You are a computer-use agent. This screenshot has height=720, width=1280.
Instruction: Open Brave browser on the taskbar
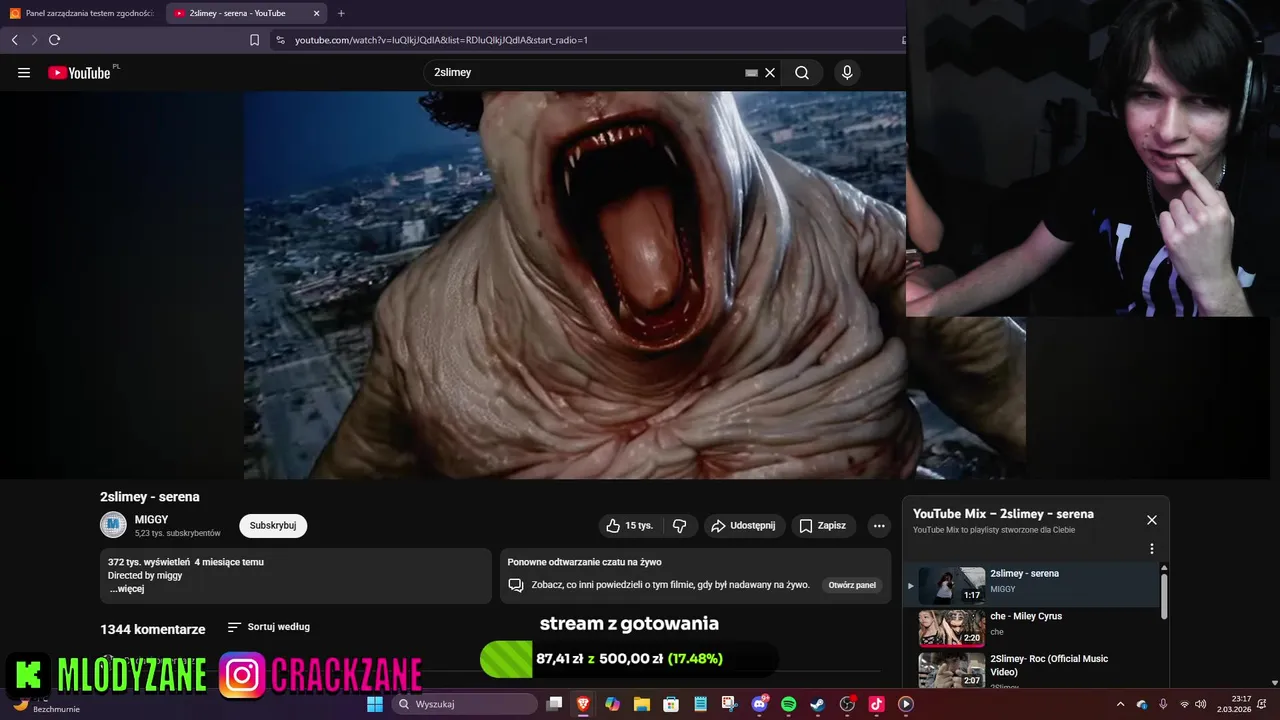click(583, 704)
